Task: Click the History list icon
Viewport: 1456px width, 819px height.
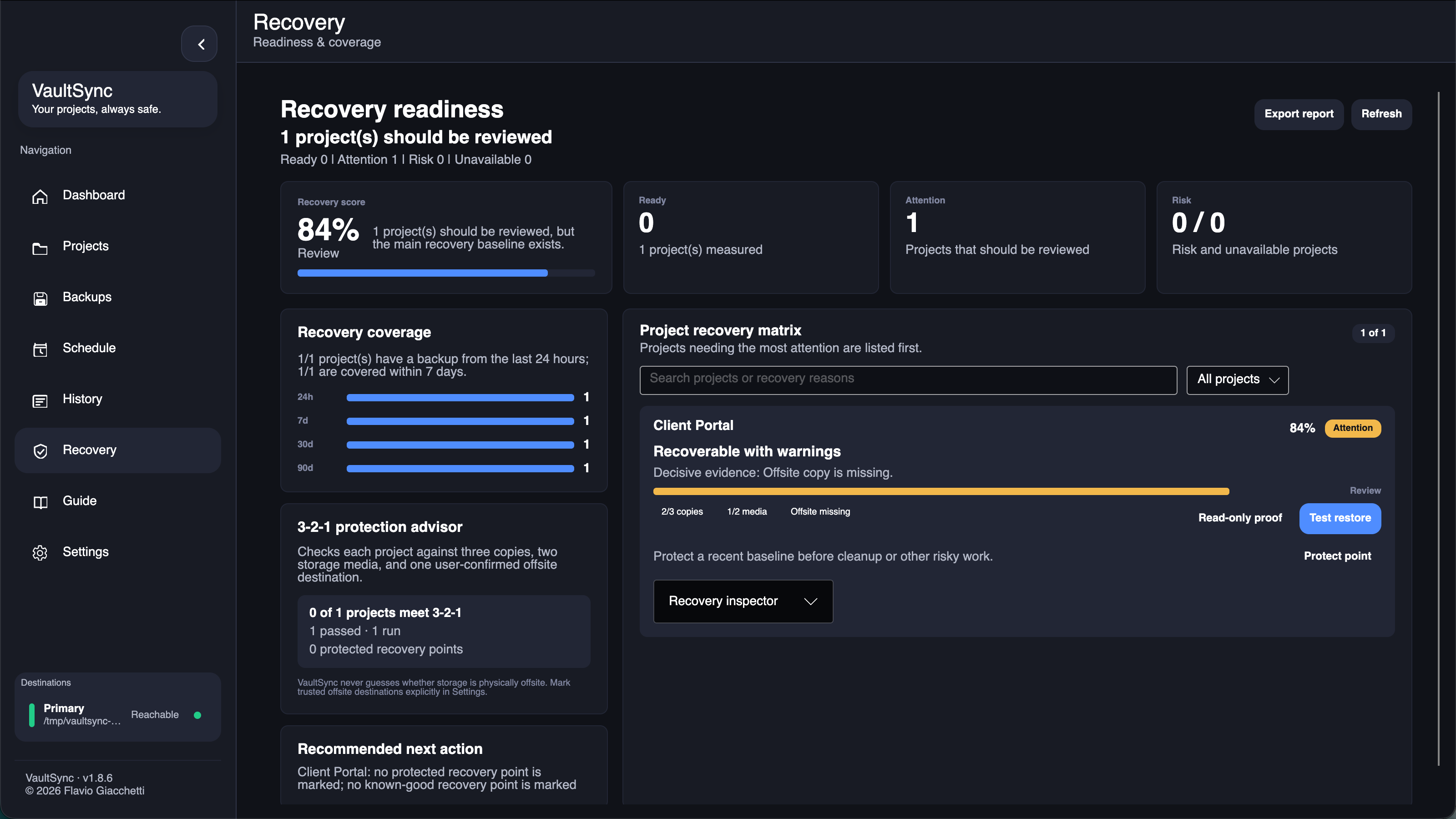Action: click(x=40, y=400)
